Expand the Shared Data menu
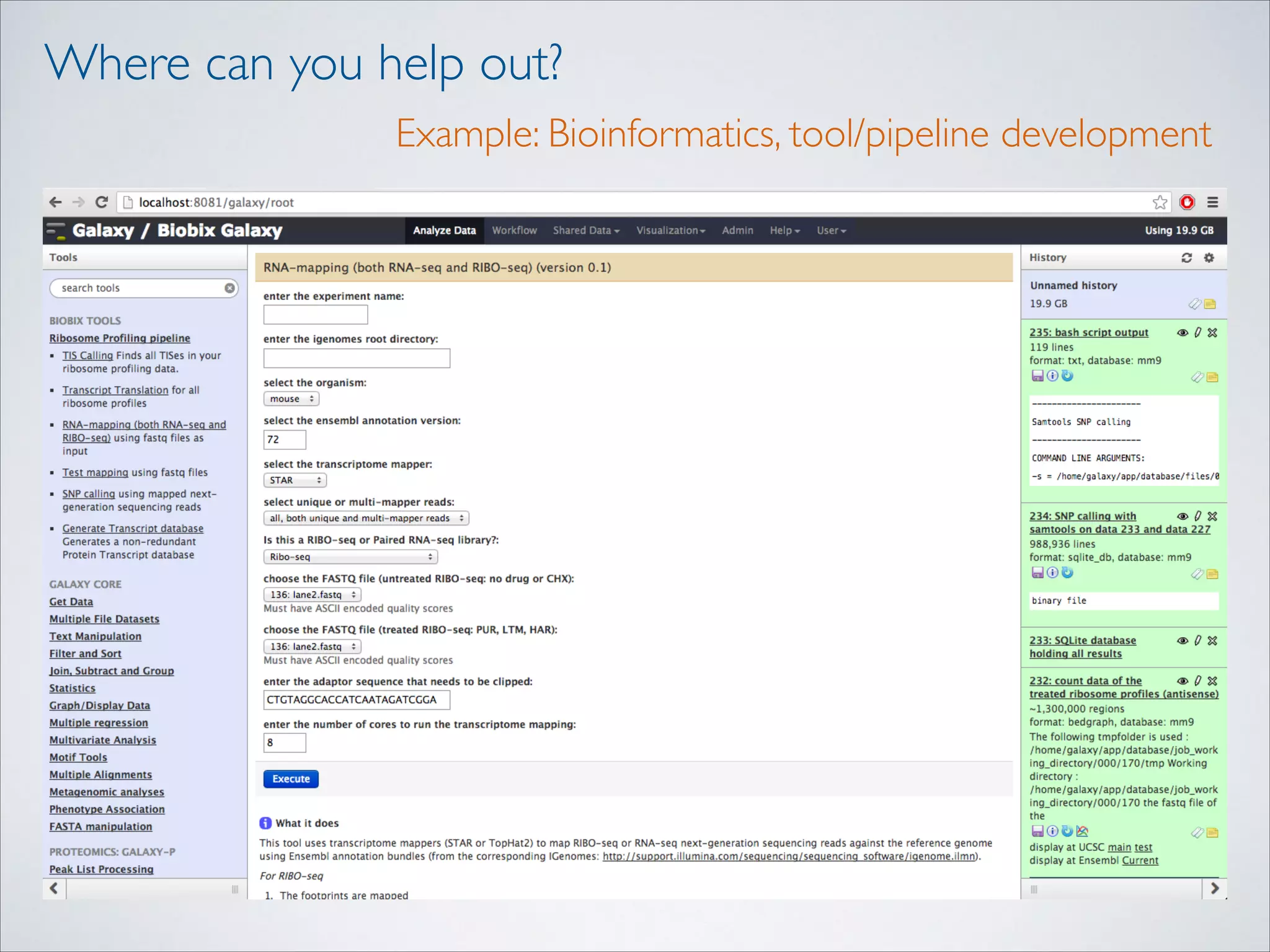Viewport: 1270px width, 952px height. tap(586, 231)
